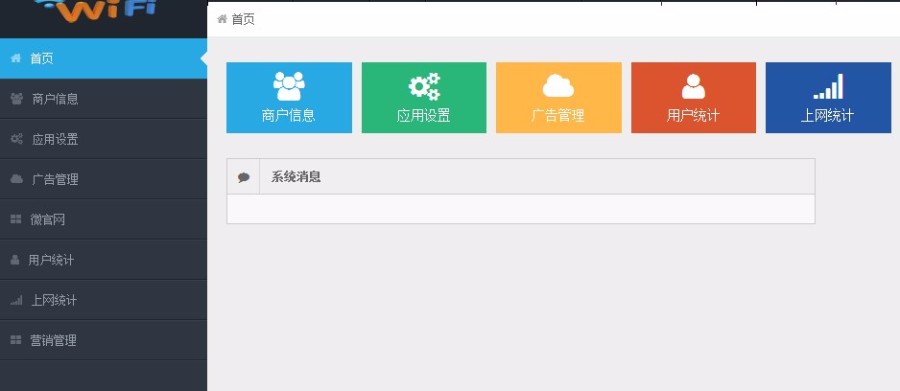Select 用户统计 in the sidebar menu
The height and width of the screenshot is (391, 900).
(x=103, y=260)
